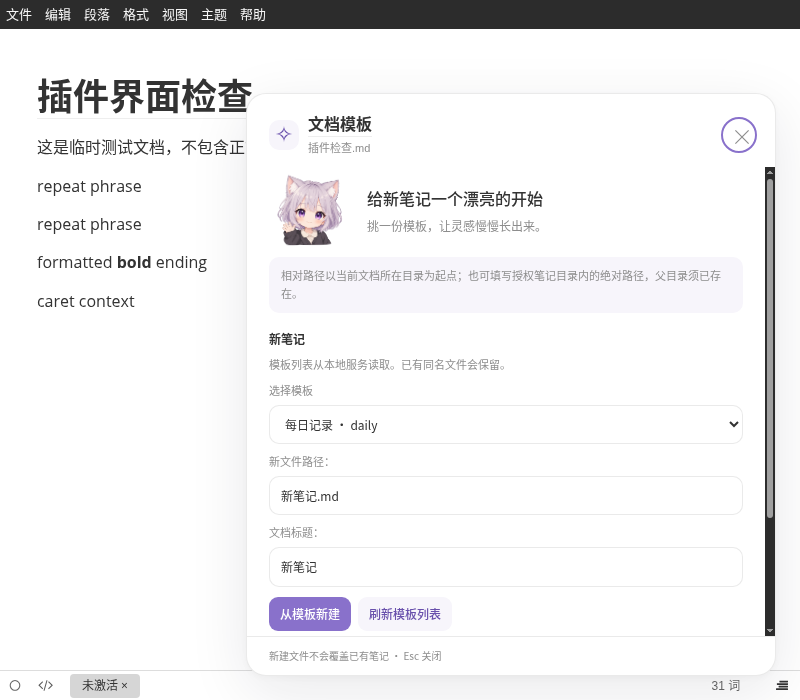
Task: Close the 文档模板 dialog with X
Action: (738, 135)
